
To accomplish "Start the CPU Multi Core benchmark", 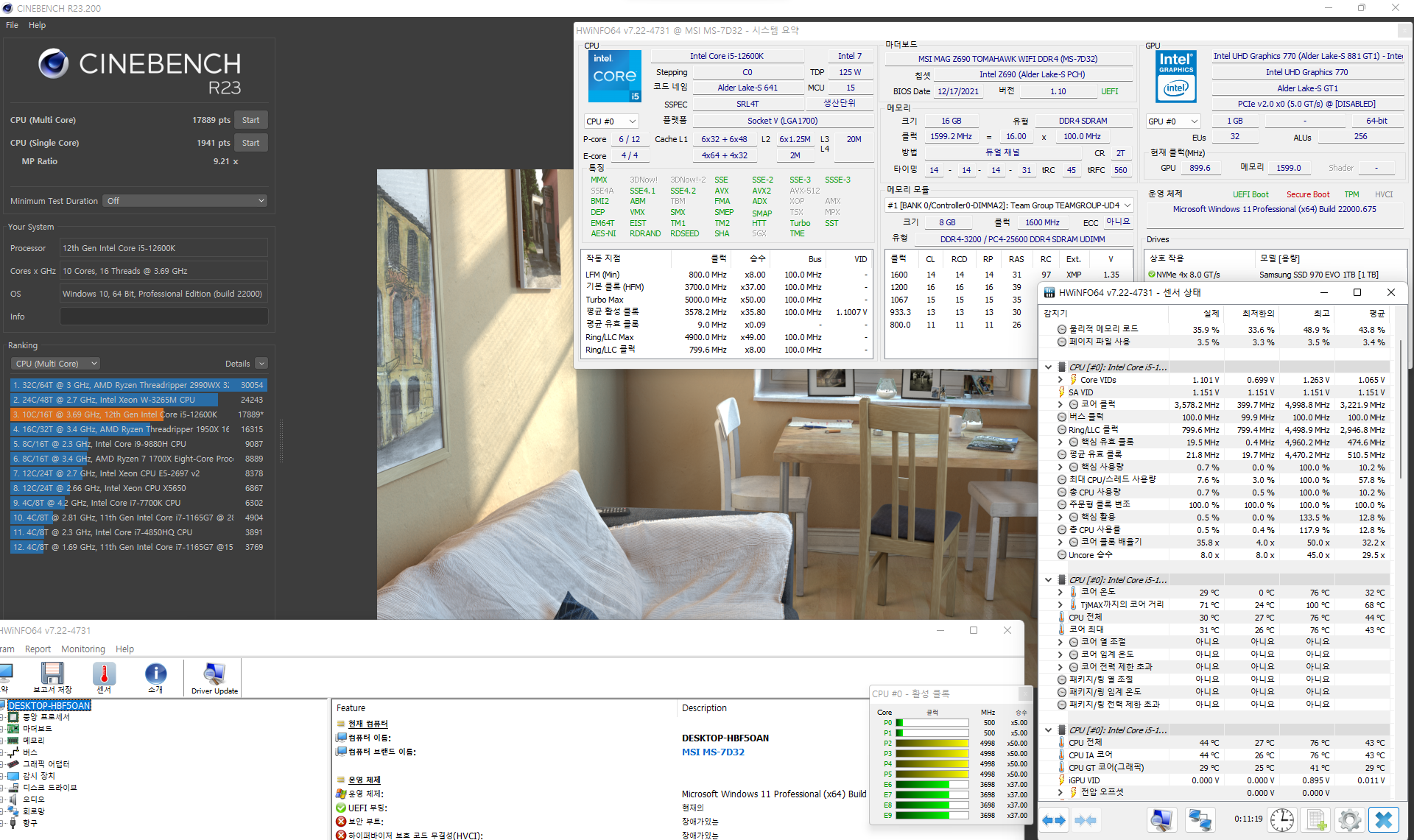I will 250,120.
